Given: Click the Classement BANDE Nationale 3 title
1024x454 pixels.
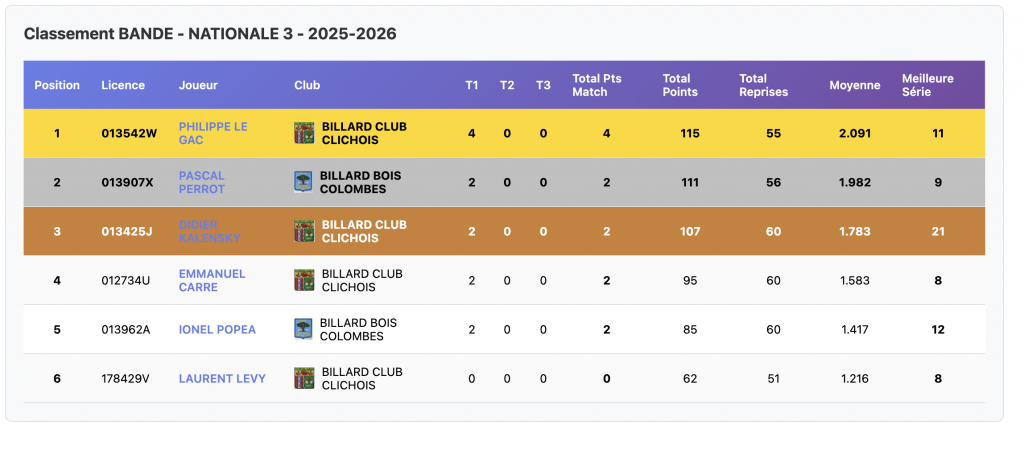Looking at the screenshot, I should point(210,34).
